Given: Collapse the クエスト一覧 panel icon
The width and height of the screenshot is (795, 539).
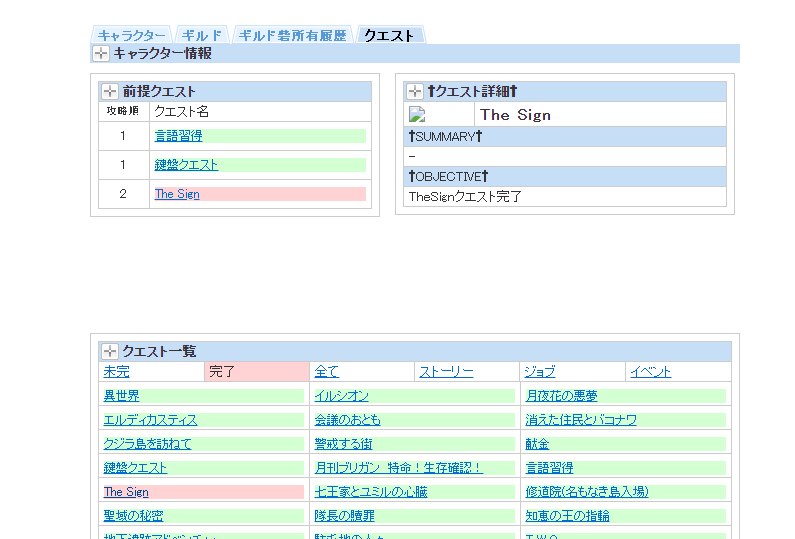Looking at the screenshot, I should click(x=110, y=351).
